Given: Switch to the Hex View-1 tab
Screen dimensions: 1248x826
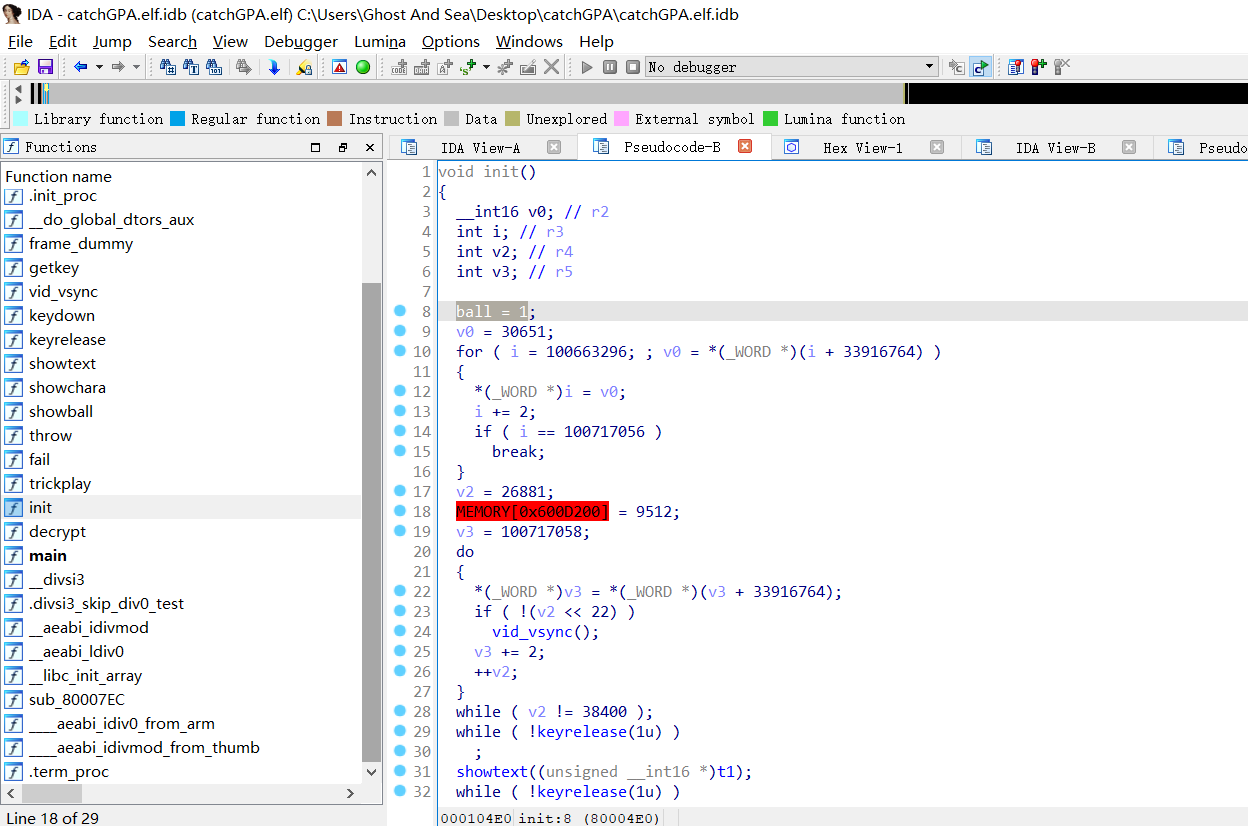Looking at the screenshot, I should (x=862, y=147).
